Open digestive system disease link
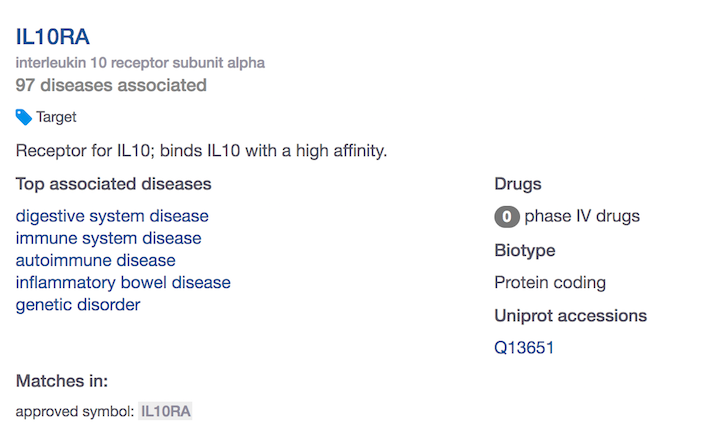The image size is (710, 430). point(112,216)
